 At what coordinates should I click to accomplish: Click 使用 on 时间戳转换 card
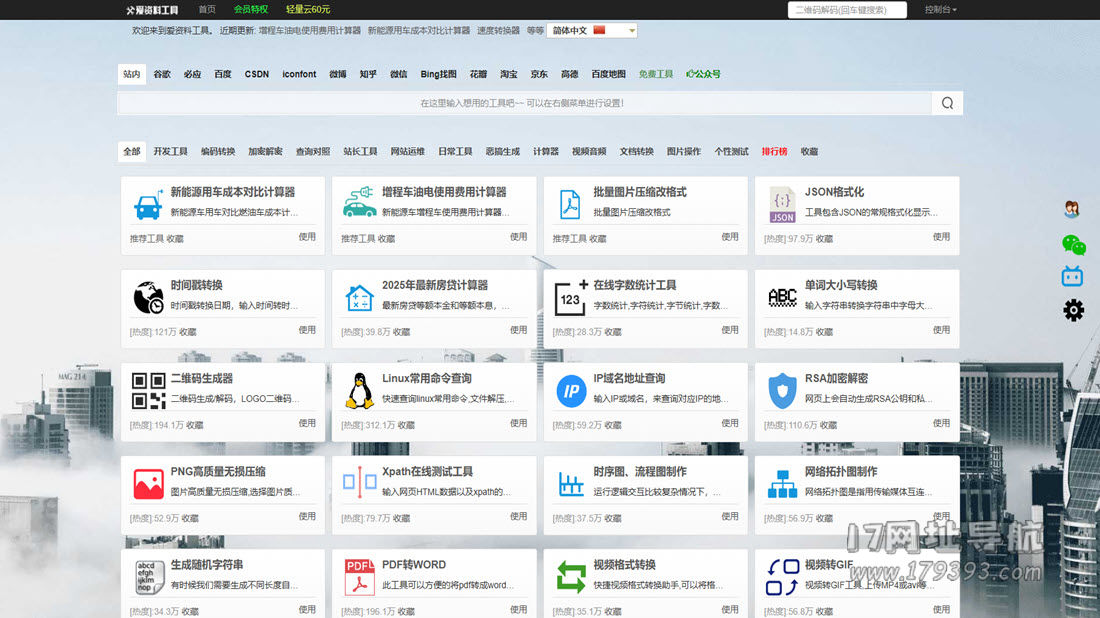point(307,330)
